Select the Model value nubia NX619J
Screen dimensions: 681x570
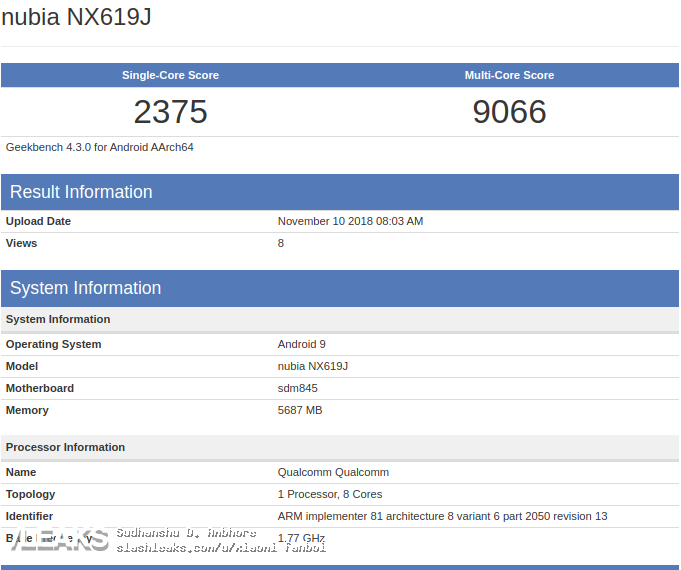tap(313, 366)
